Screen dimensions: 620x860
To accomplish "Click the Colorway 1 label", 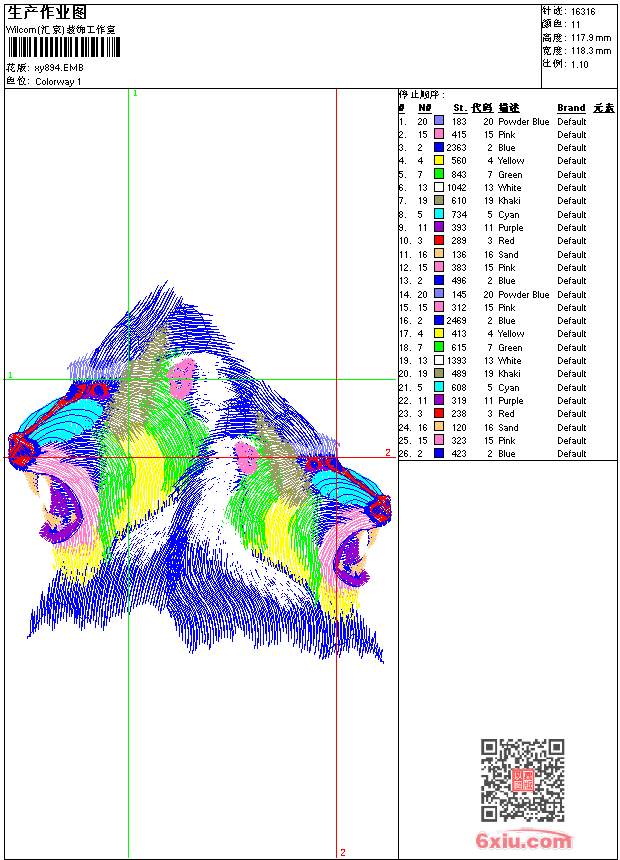I will click(x=59, y=82).
